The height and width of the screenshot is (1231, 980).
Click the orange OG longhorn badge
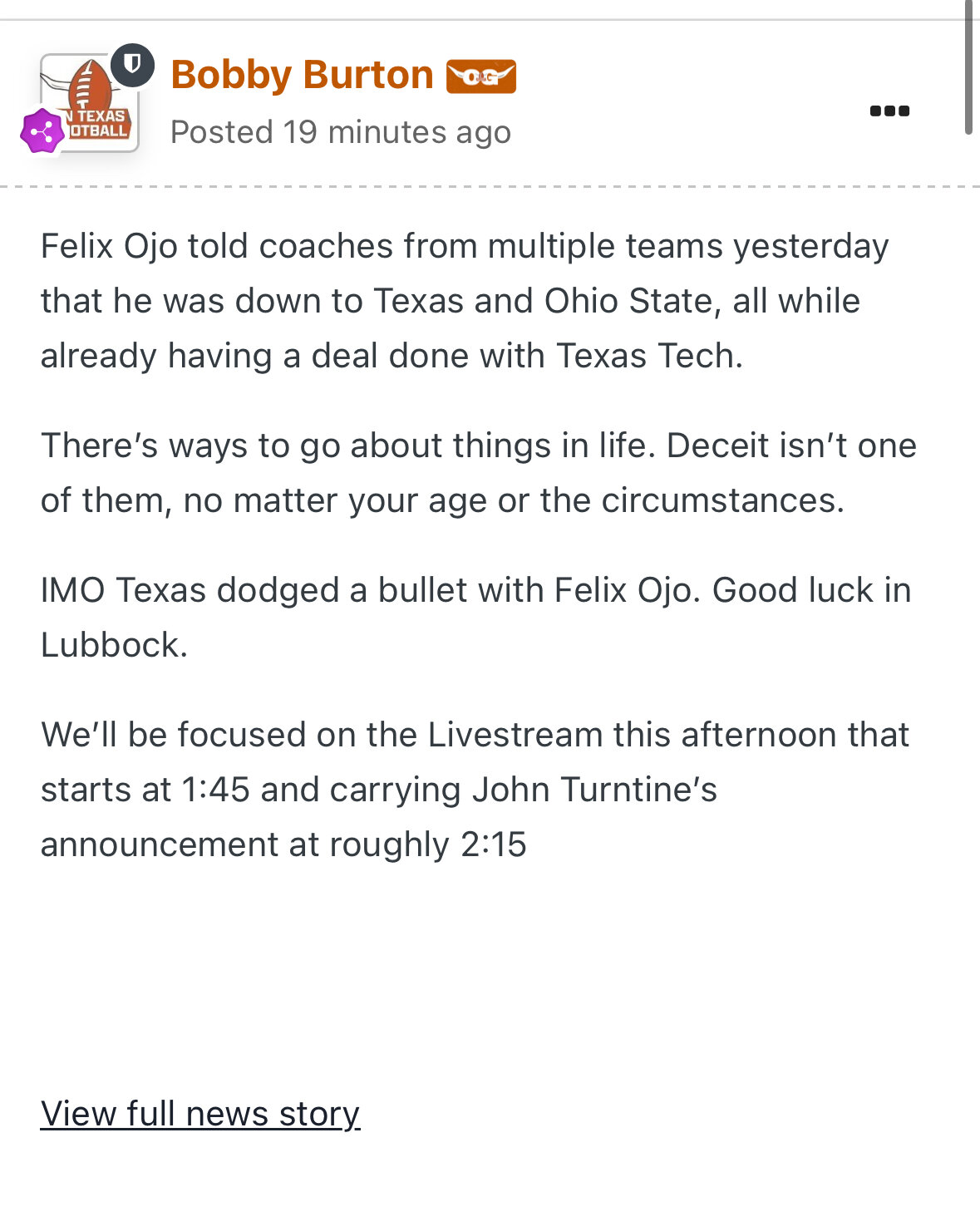pyautogui.click(x=481, y=76)
